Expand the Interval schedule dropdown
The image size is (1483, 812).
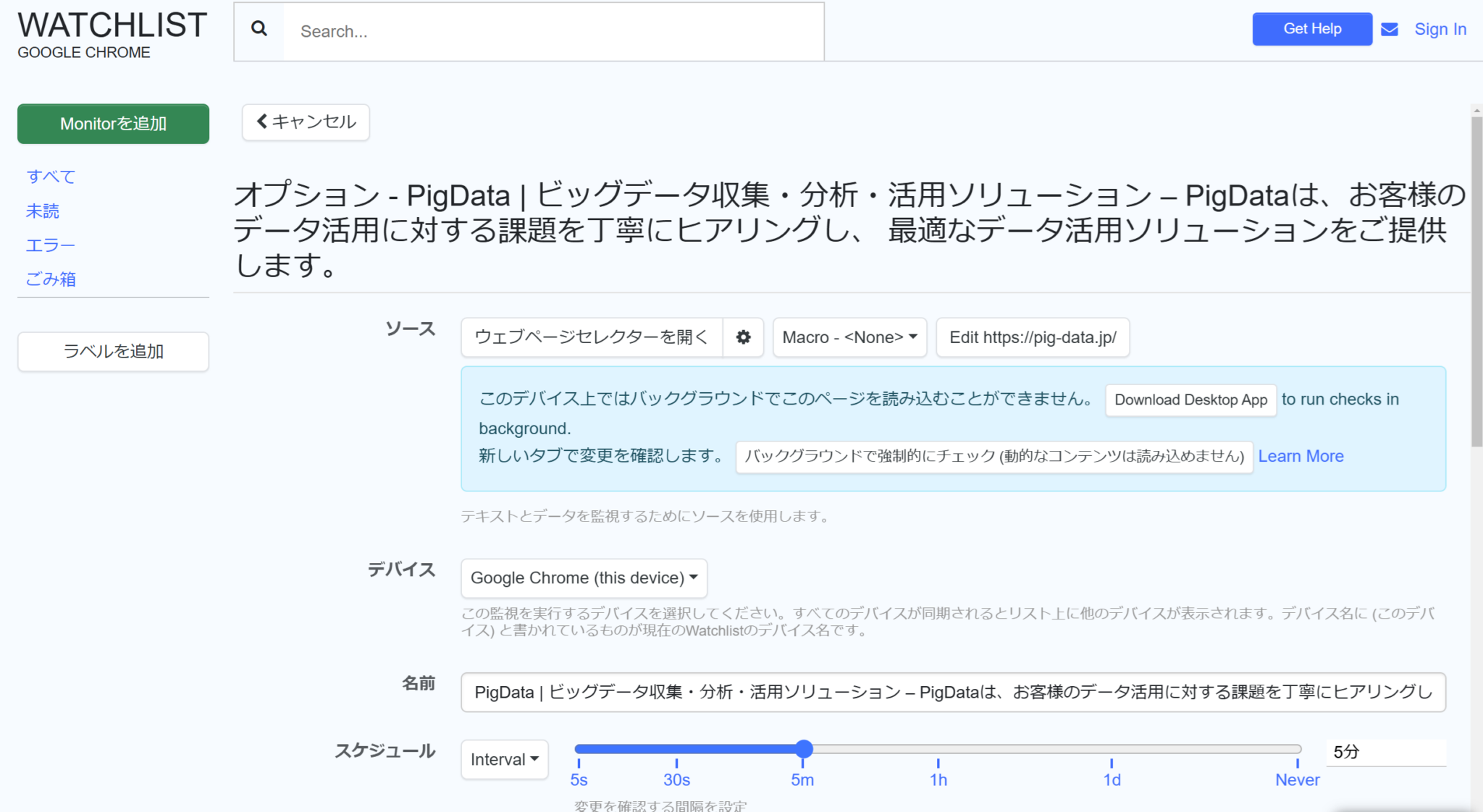[504, 759]
